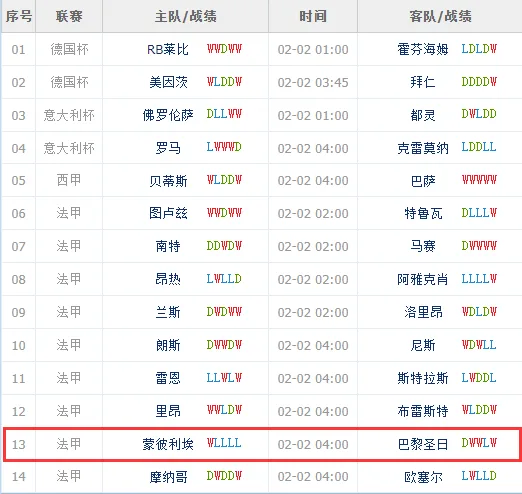Open the 拜仁 team entry
The image size is (522, 494).
point(423,82)
